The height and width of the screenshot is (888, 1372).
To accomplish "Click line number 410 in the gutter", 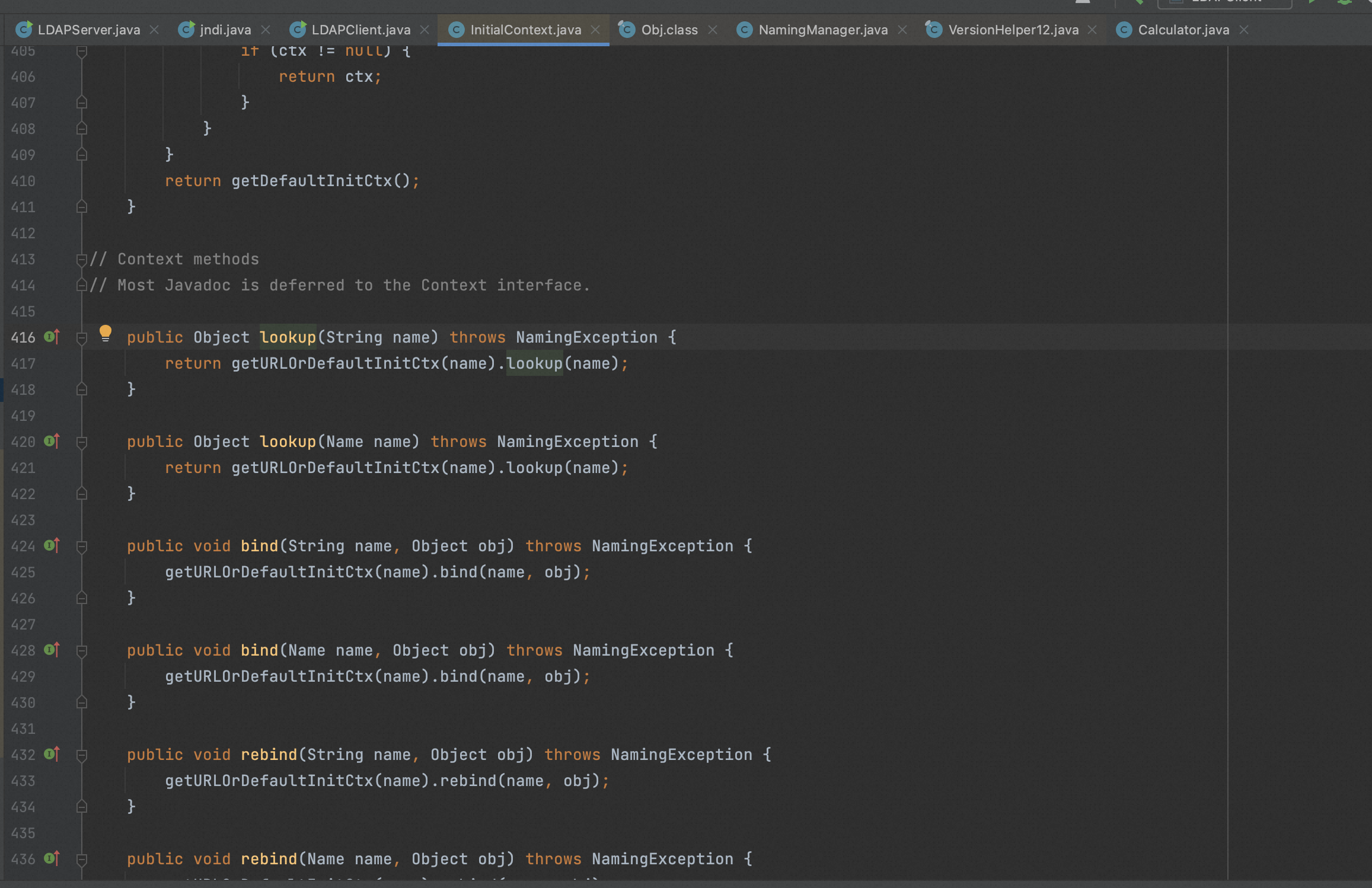I will tap(23, 181).
